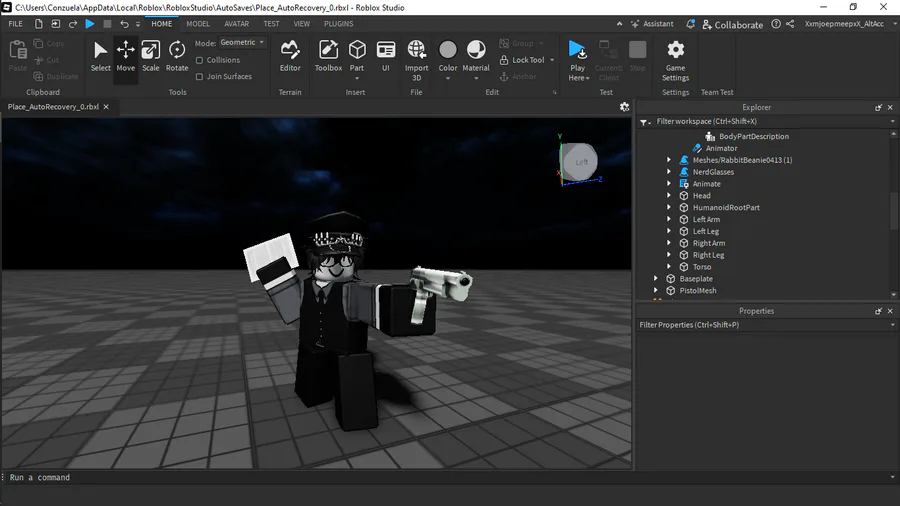
Task: Switch to the TEST tab
Action: tap(271, 24)
